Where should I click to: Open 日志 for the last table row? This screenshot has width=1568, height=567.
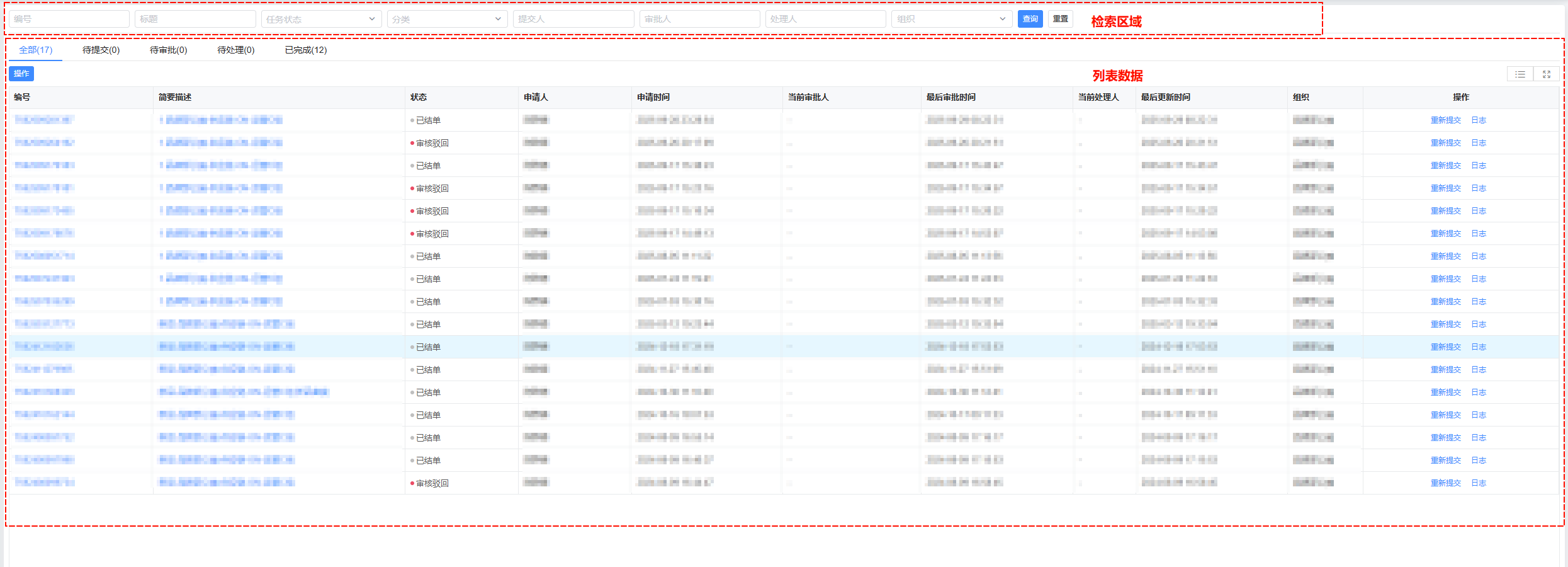coord(1479,483)
